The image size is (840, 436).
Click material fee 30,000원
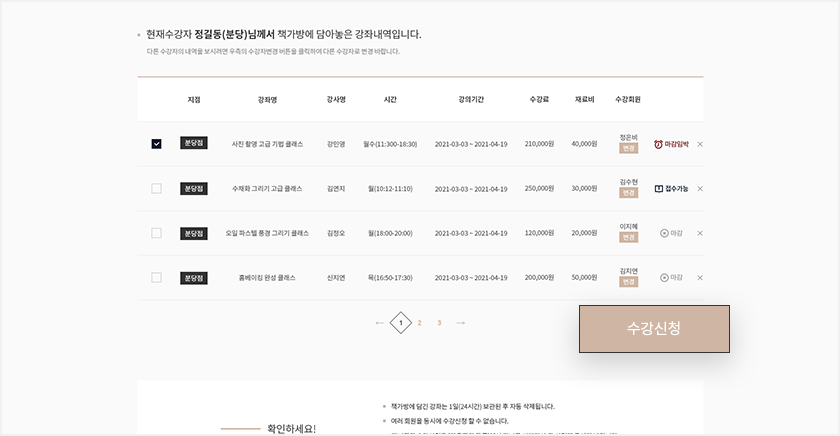coord(584,188)
